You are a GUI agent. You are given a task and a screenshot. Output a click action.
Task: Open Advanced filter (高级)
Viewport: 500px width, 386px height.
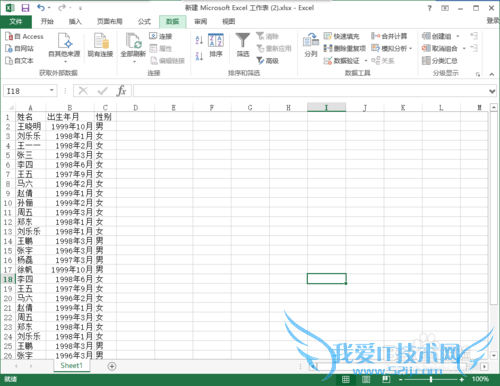pos(268,61)
